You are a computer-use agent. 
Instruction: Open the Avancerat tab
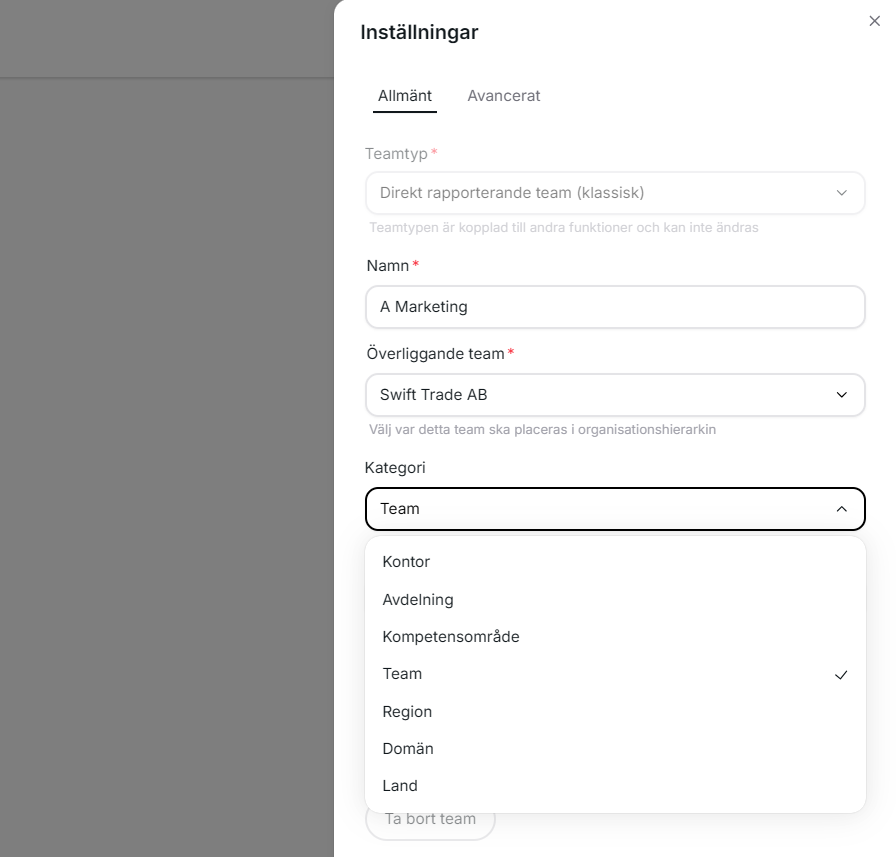pos(504,96)
